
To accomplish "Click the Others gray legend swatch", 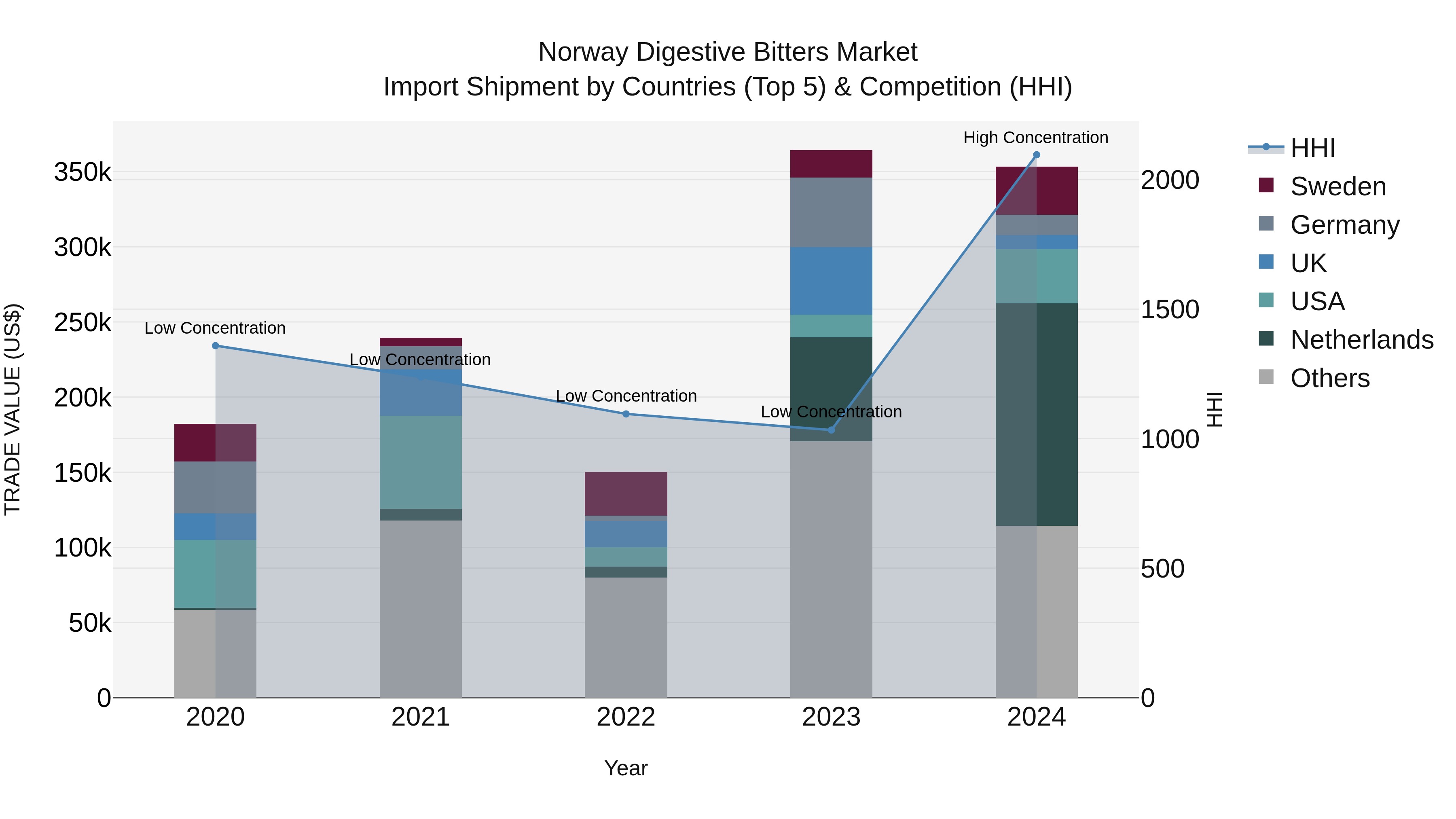I will coord(1266,377).
